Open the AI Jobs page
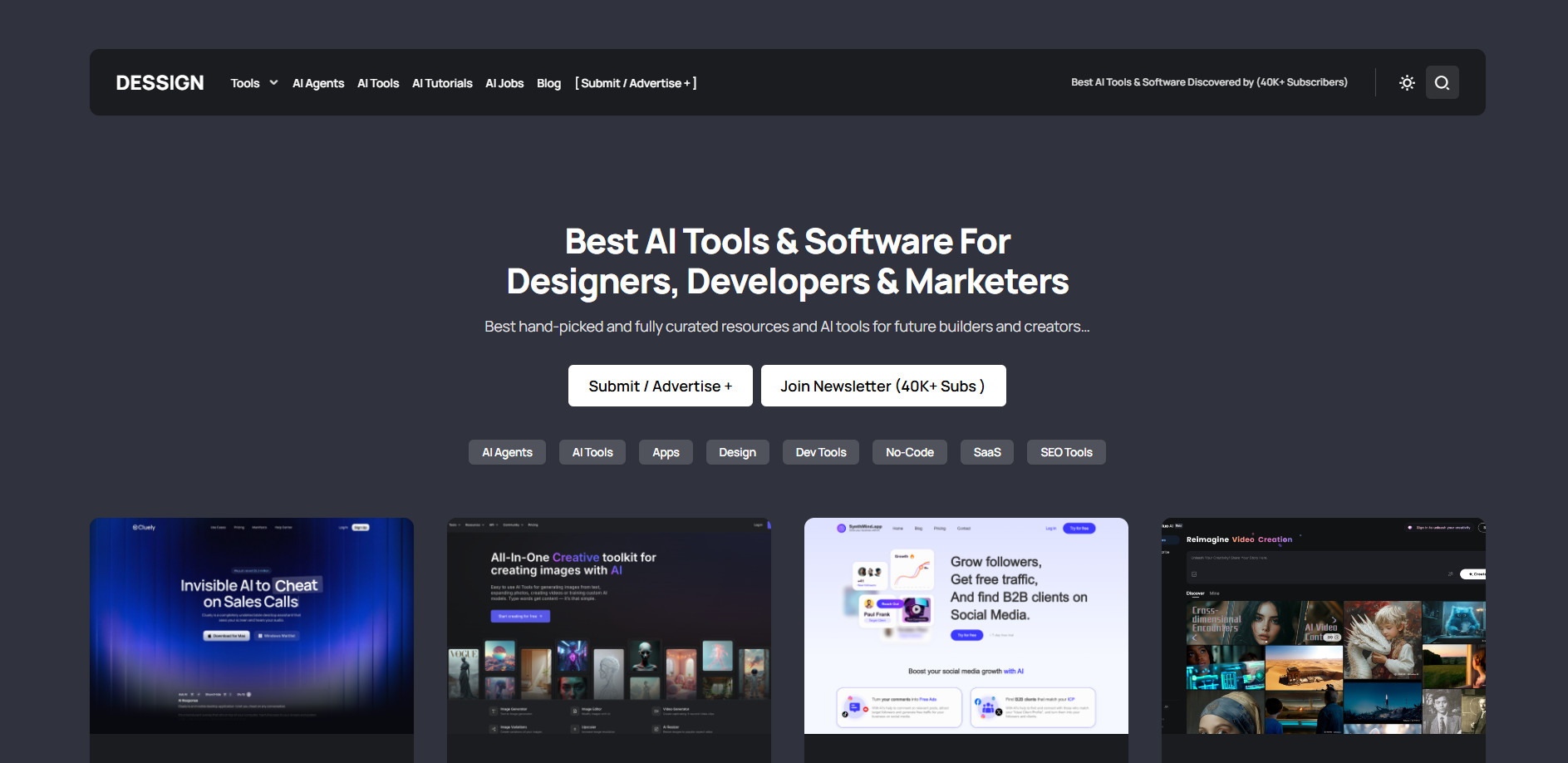The width and height of the screenshot is (1568, 763). 504,82
